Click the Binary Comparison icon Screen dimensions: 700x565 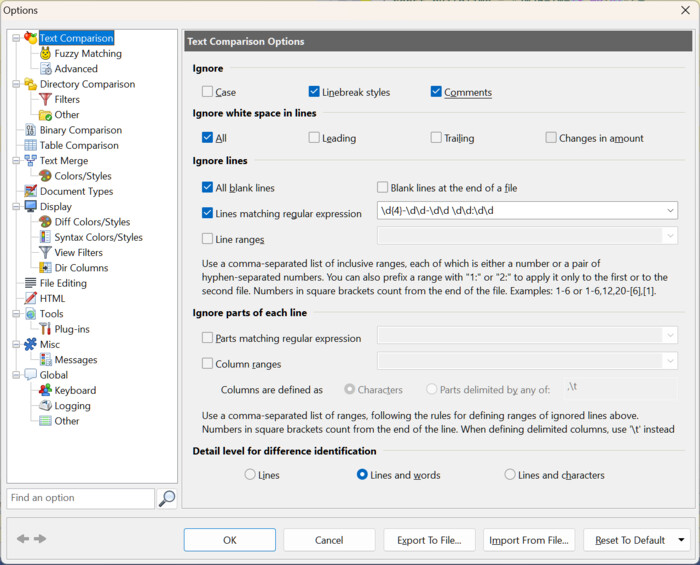pos(30,130)
